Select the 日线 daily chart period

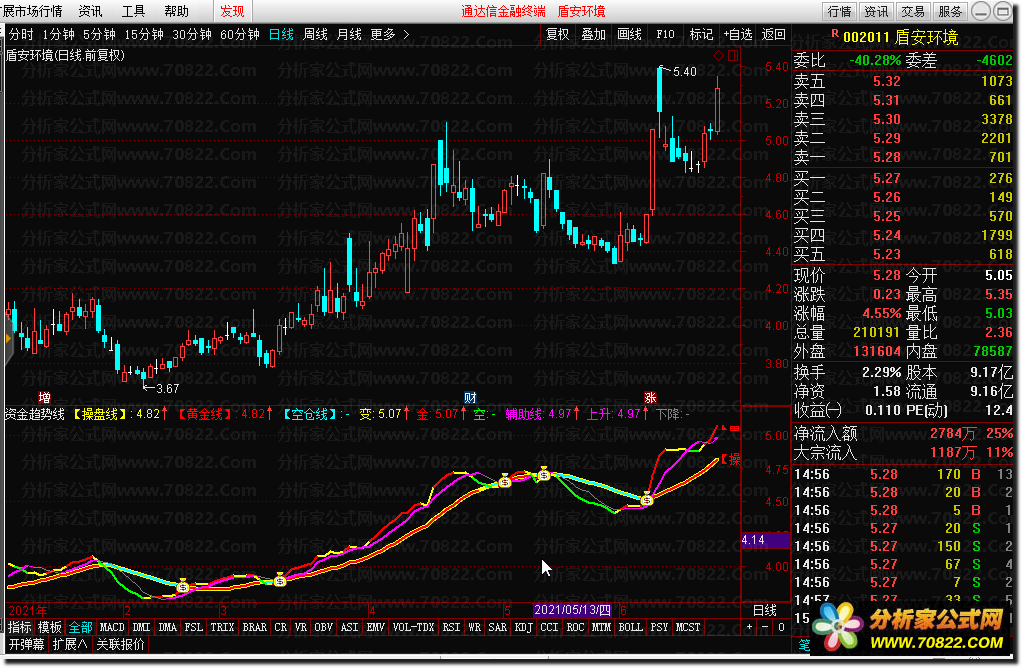(x=281, y=35)
